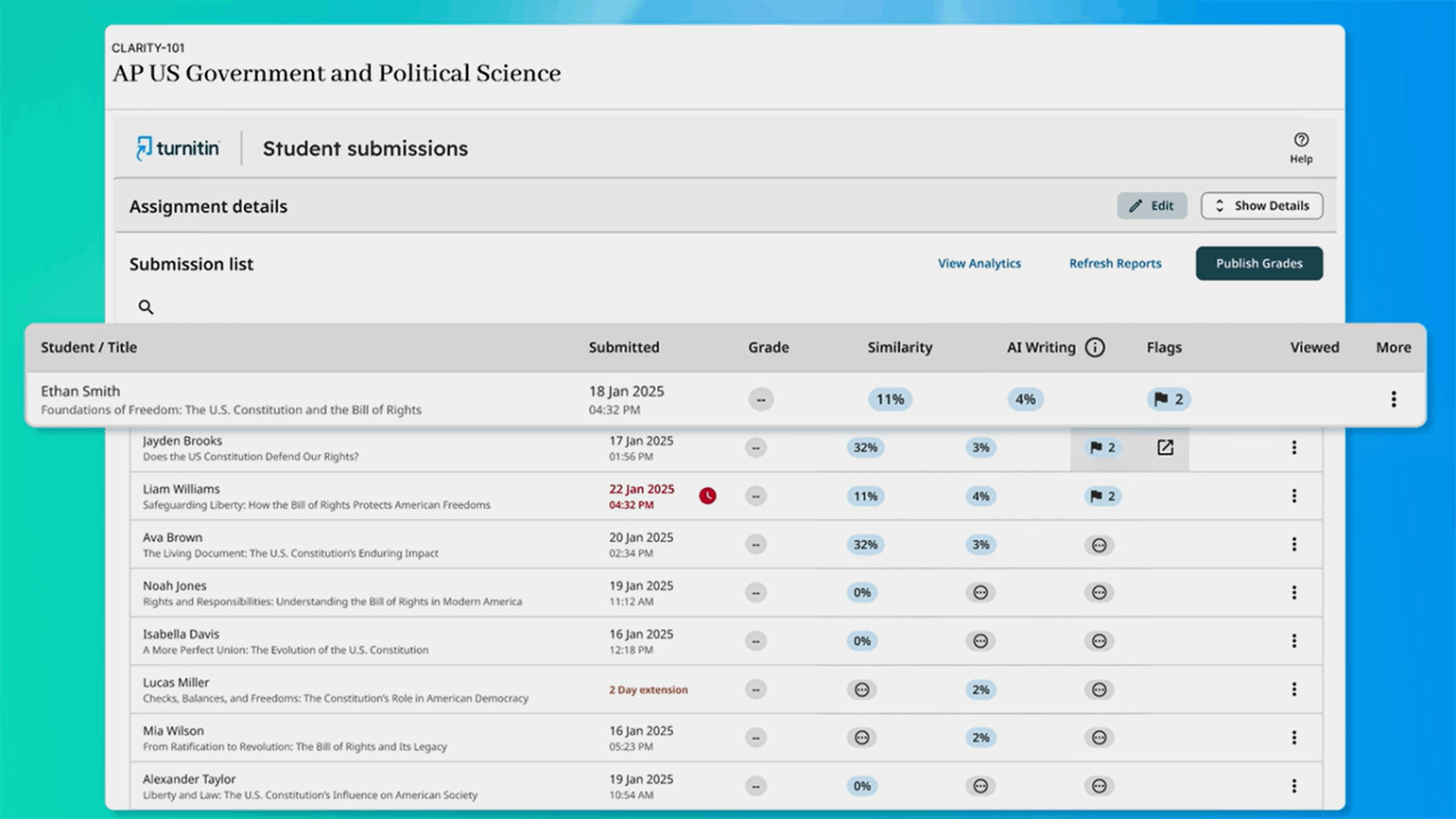Image resolution: width=1456 pixels, height=819 pixels.
Task: Open Lucas Miller's 2% AI writing score
Action: pyautogui.click(x=980, y=690)
